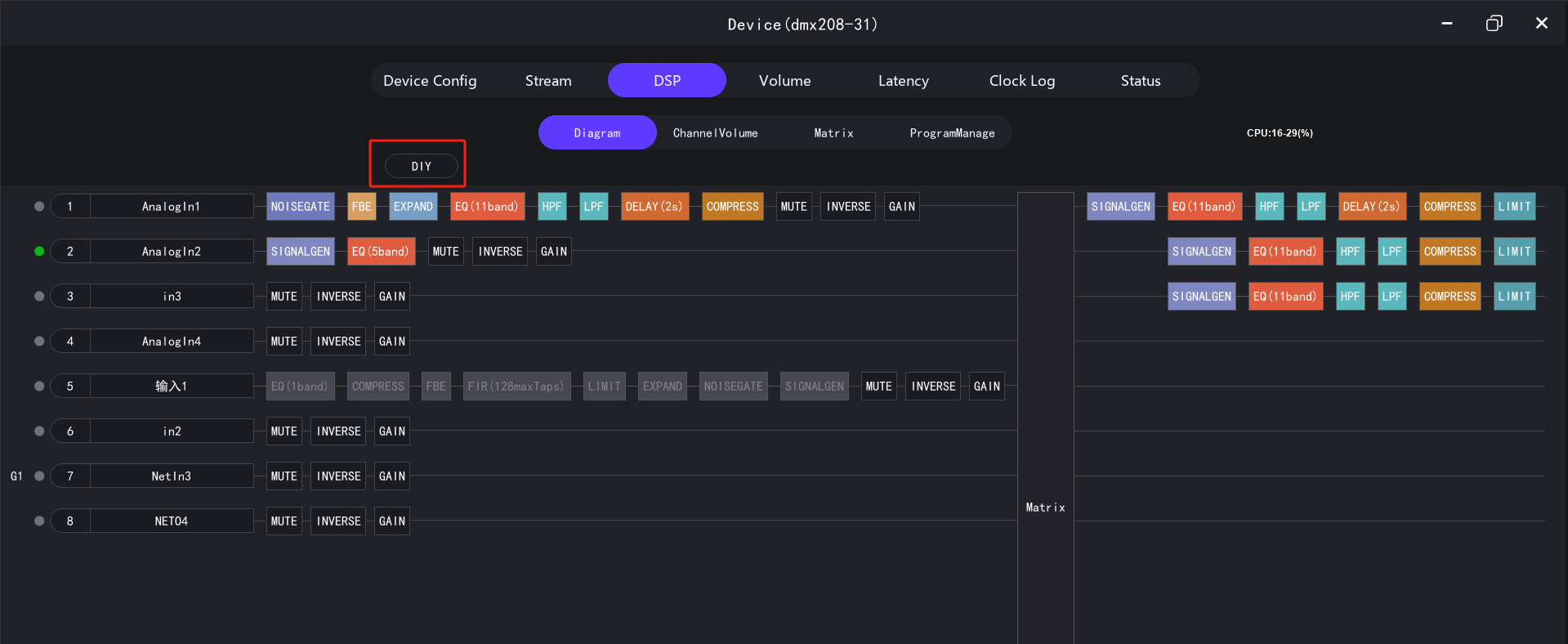Image resolution: width=1568 pixels, height=644 pixels.
Task: Click CPU:16-29(%) usage readout
Action: [x=1280, y=132]
